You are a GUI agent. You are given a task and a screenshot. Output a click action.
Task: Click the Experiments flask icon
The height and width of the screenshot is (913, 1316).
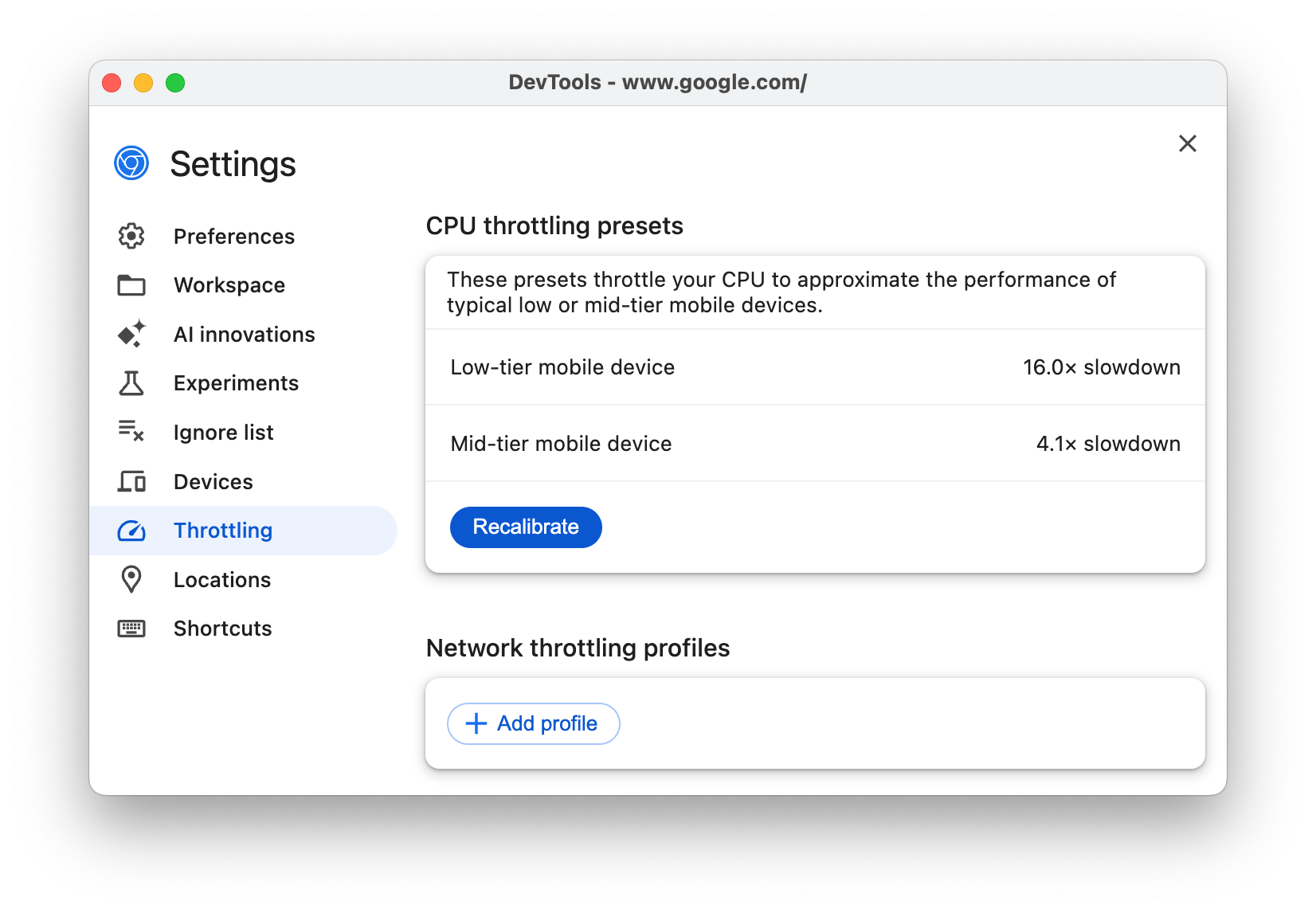[131, 383]
